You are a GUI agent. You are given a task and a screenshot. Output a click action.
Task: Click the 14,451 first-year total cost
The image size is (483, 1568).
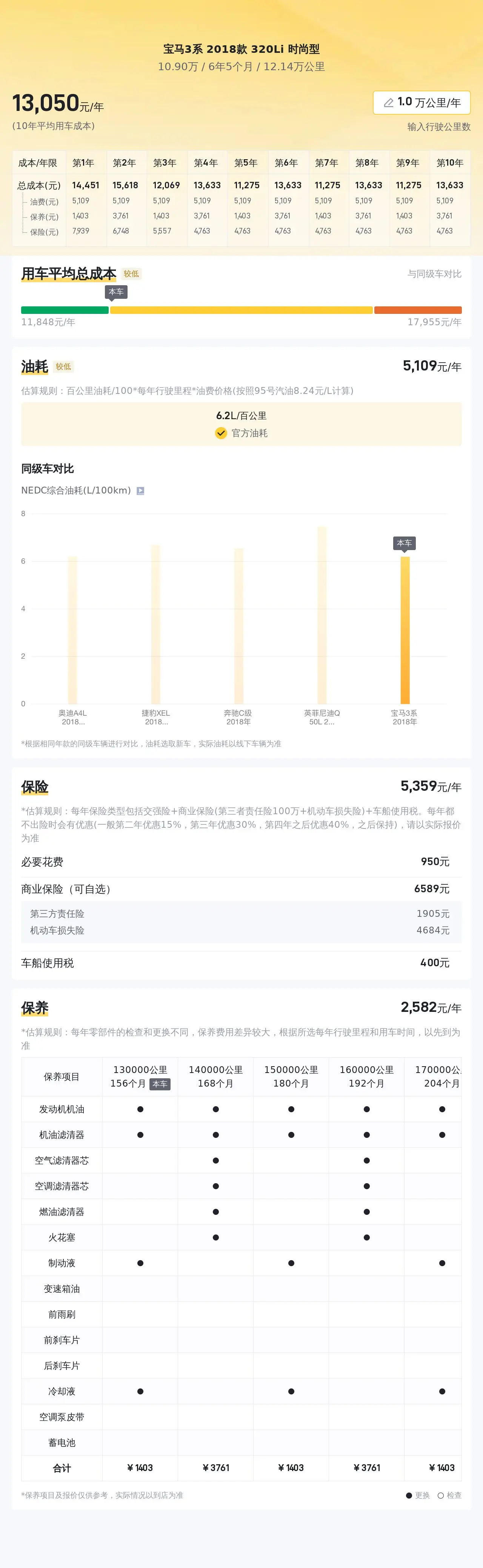(x=85, y=185)
